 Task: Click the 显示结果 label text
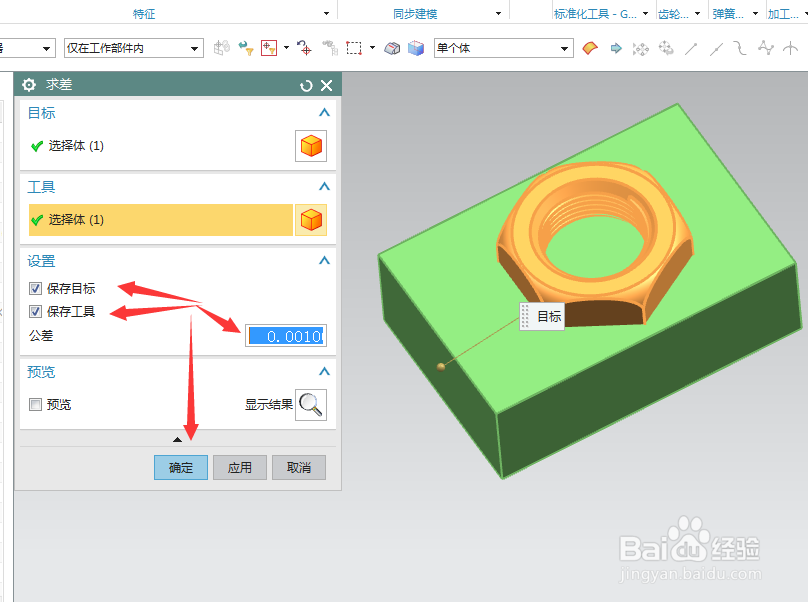(268, 405)
